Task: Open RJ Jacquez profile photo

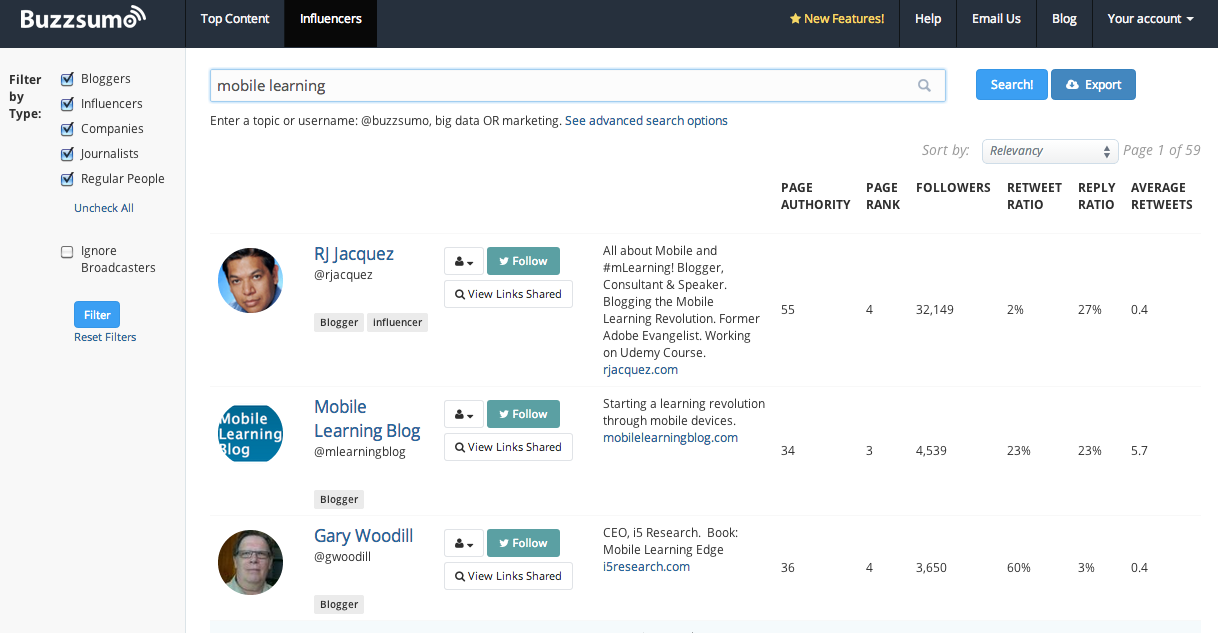Action: [x=250, y=280]
